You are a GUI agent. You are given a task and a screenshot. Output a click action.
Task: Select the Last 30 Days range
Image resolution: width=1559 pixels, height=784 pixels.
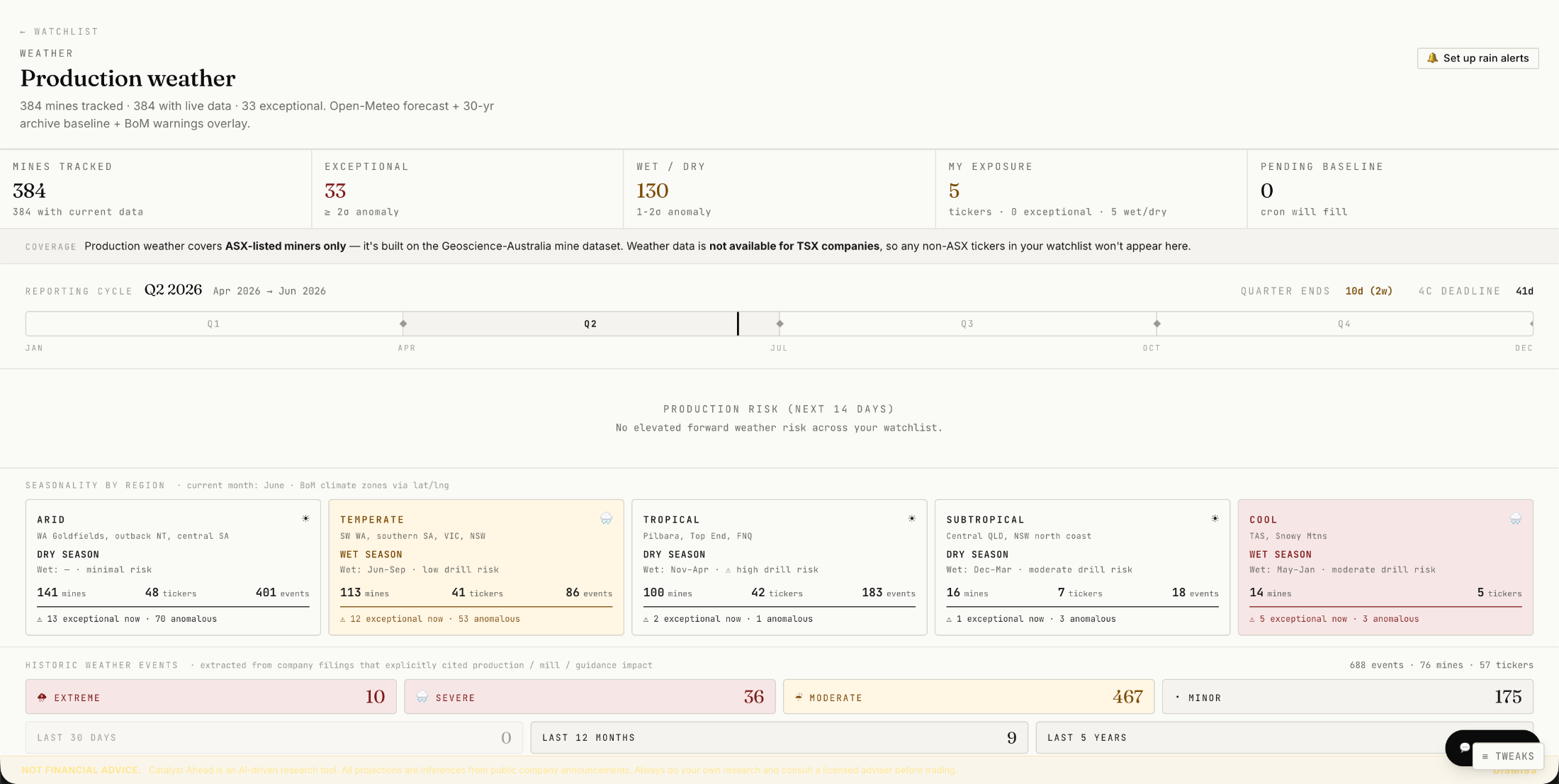click(x=274, y=737)
